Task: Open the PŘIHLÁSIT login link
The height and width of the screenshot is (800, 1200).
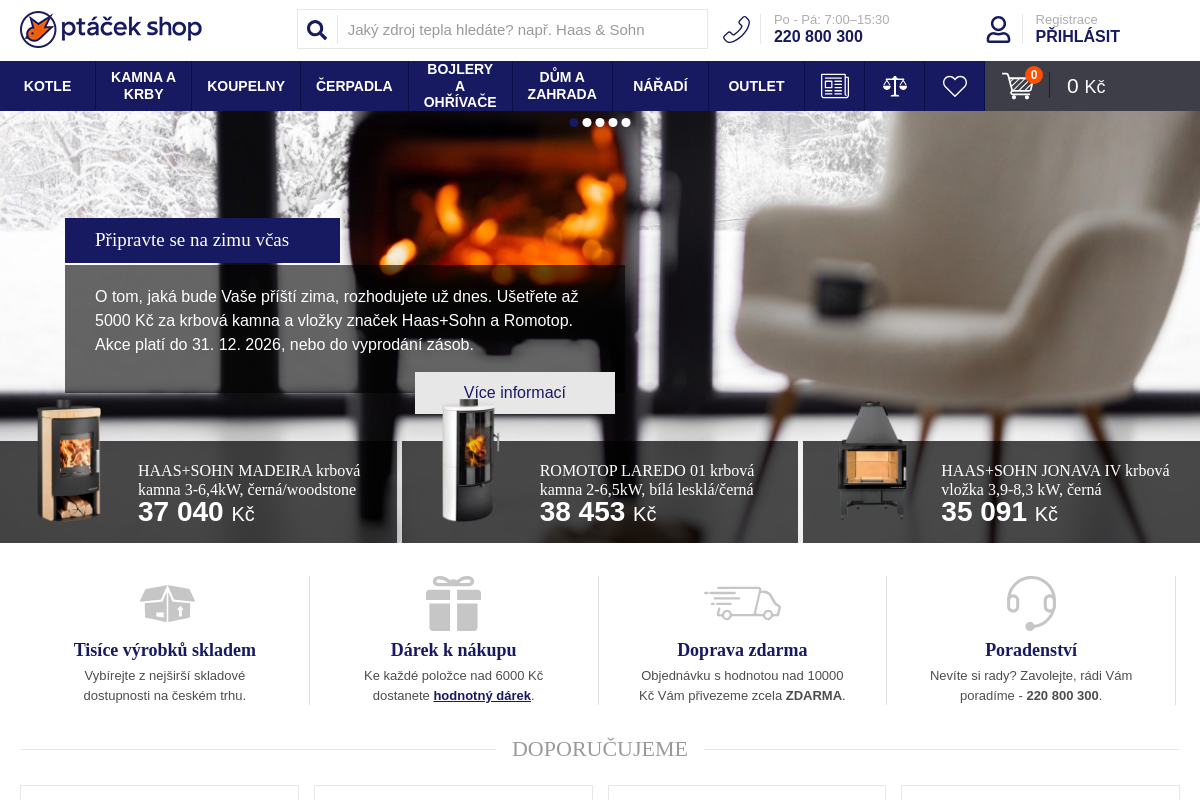Action: click(1077, 37)
